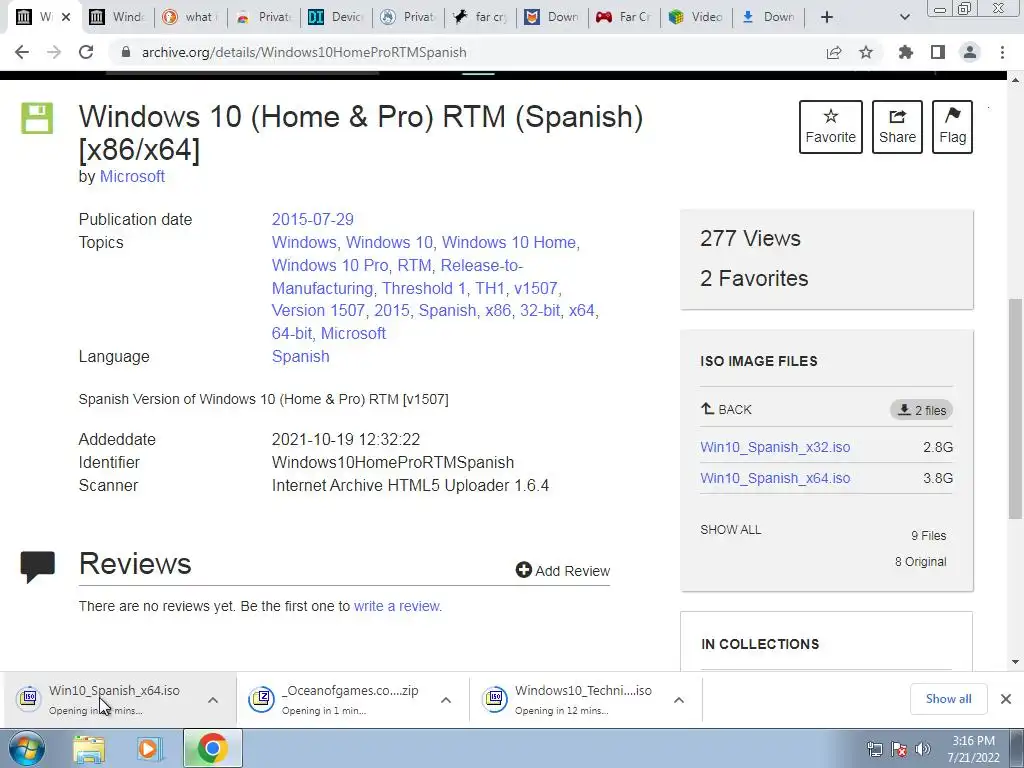Click SHOW ALL files
Image resolution: width=1024 pixels, height=768 pixels.
tap(731, 530)
